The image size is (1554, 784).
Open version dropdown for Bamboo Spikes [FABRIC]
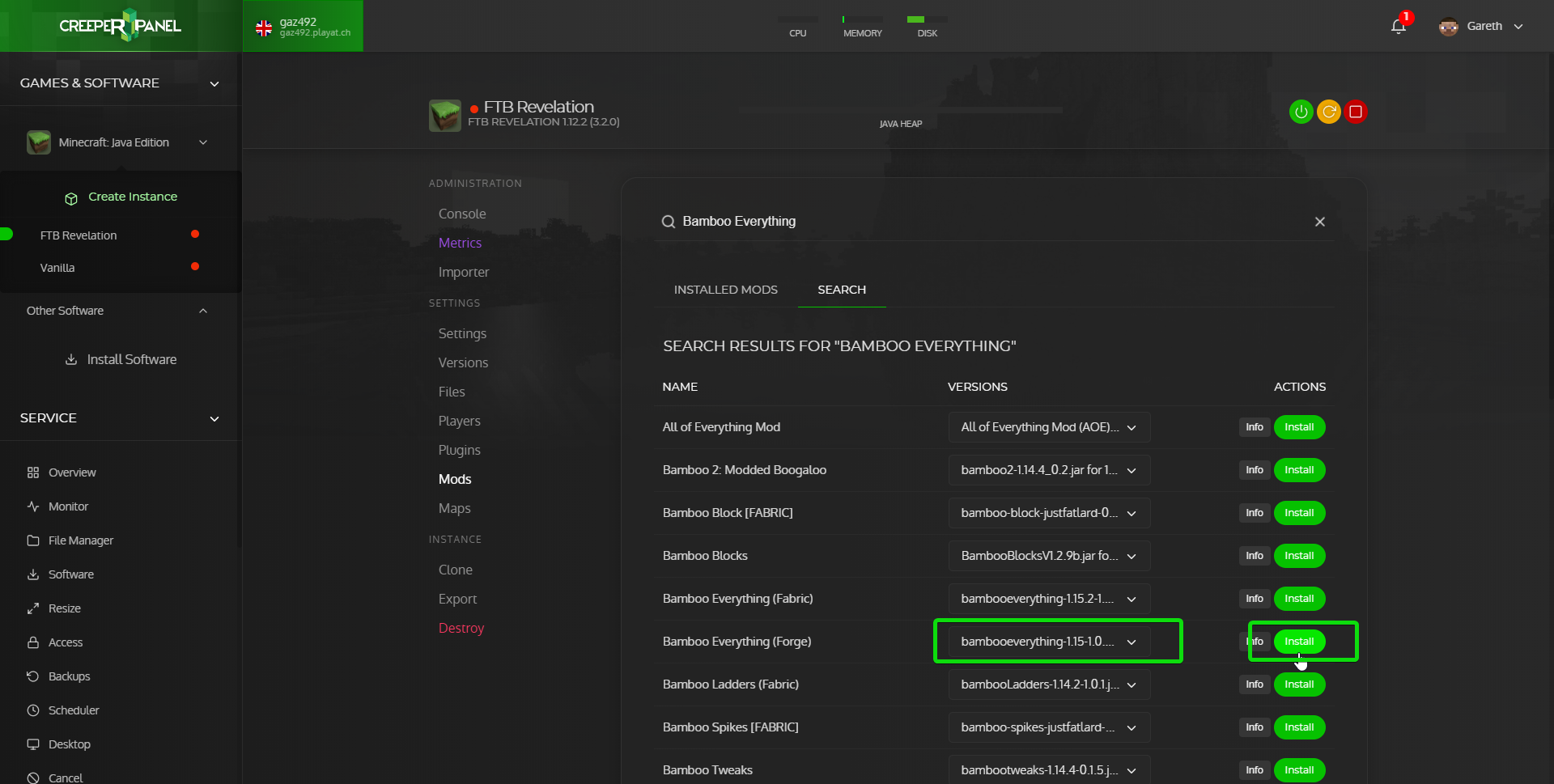1049,727
